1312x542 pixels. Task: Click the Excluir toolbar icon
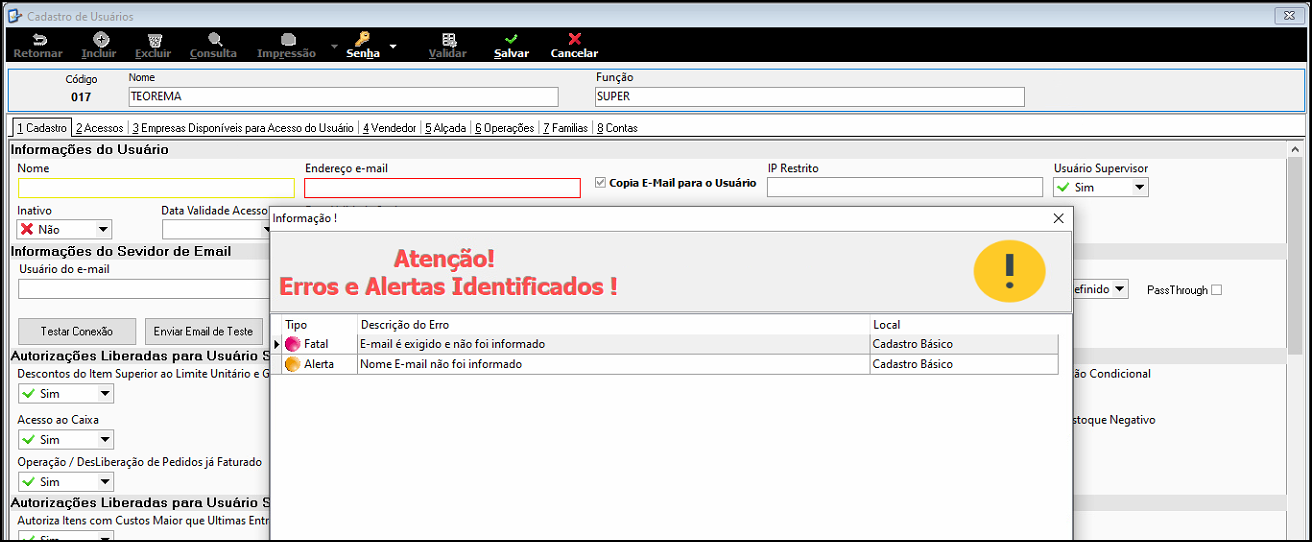tap(153, 39)
